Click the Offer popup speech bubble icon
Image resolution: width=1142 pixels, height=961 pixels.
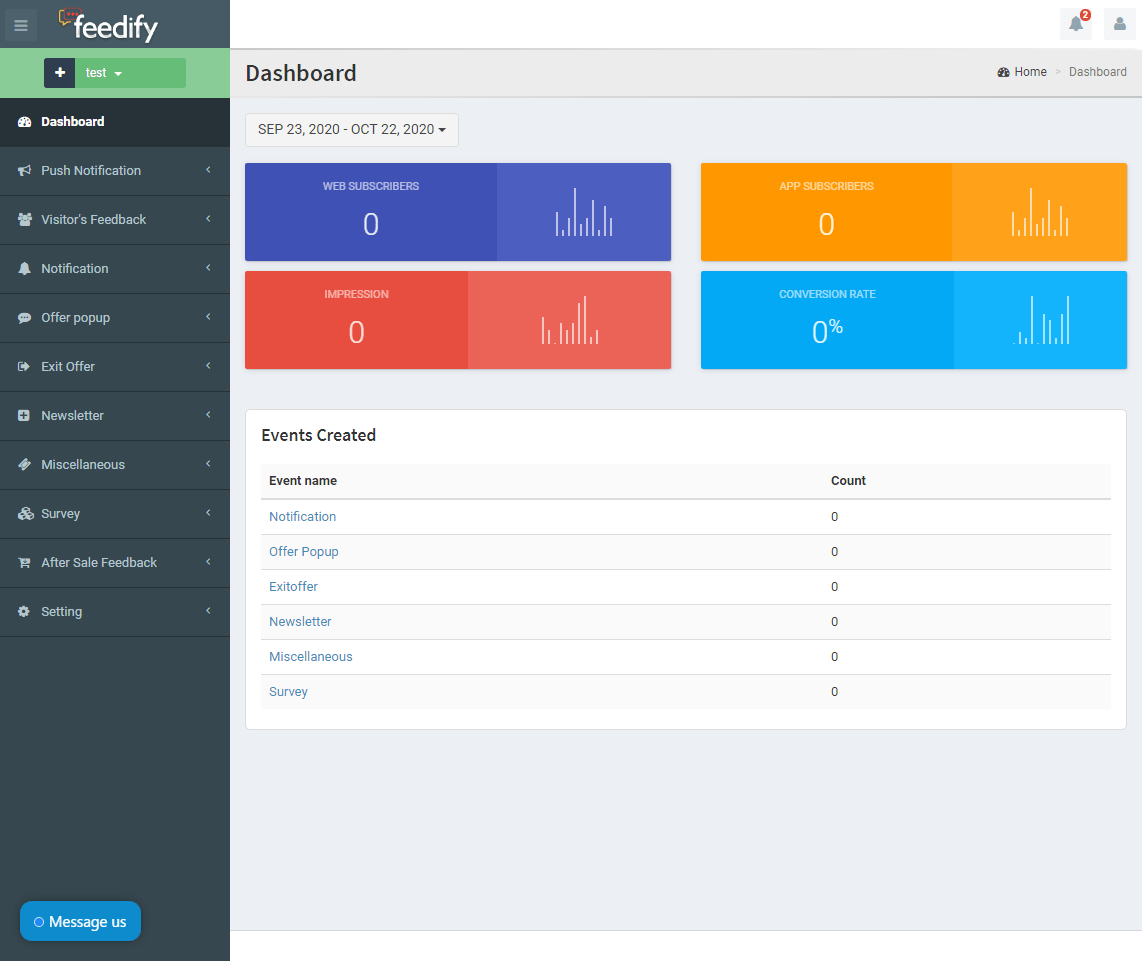tap(24, 318)
